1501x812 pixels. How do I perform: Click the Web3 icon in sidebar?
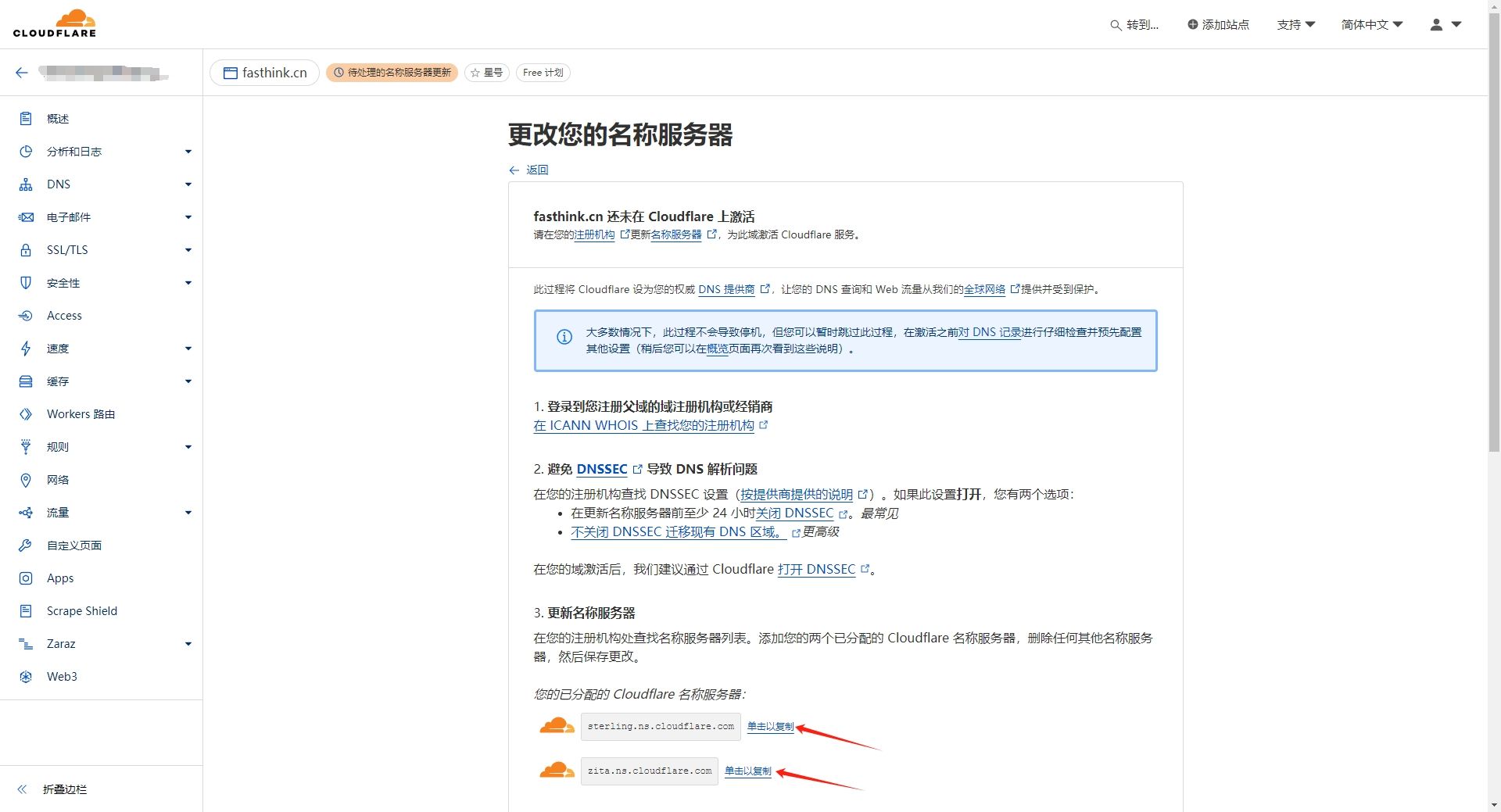[x=26, y=677]
